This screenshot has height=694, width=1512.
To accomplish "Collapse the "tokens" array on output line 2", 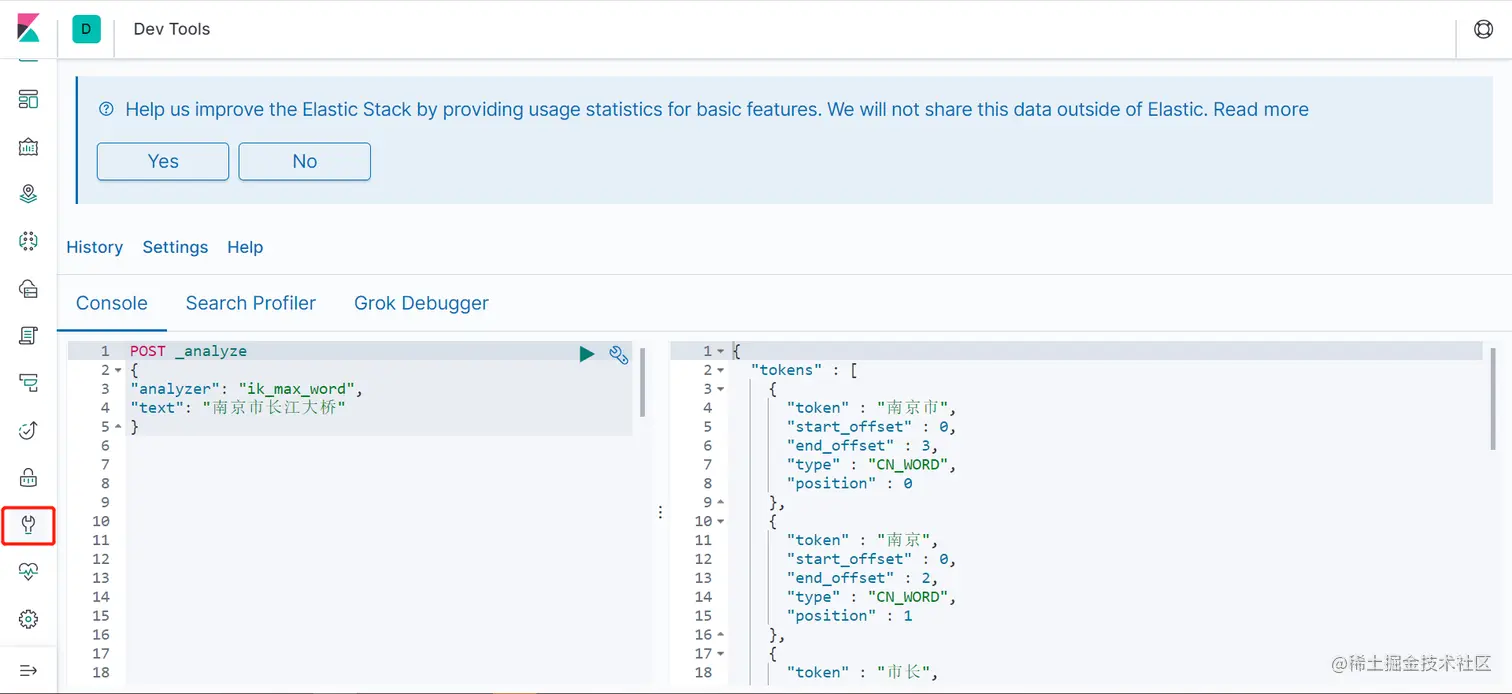I will [721, 371].
